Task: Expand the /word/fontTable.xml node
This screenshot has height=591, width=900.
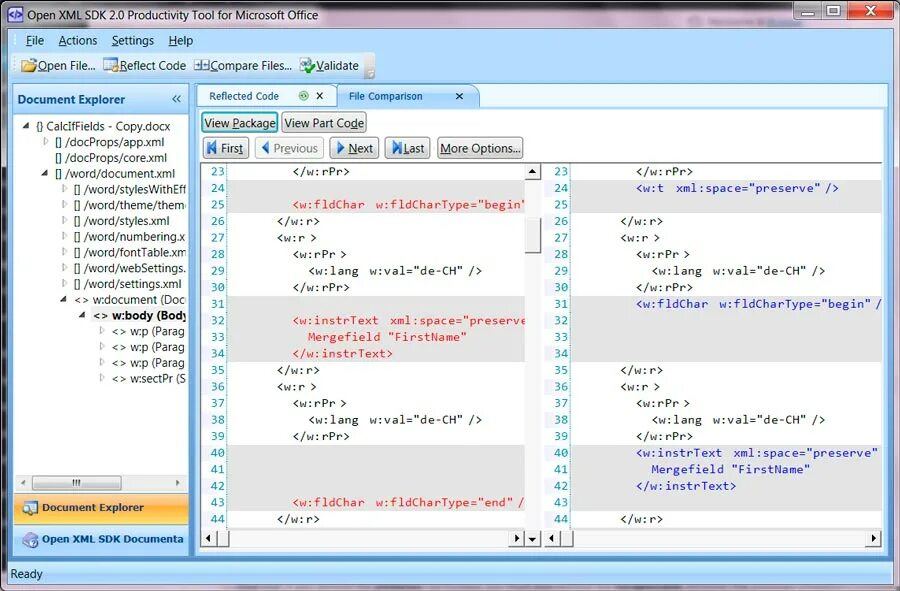Action: (64, 251)
